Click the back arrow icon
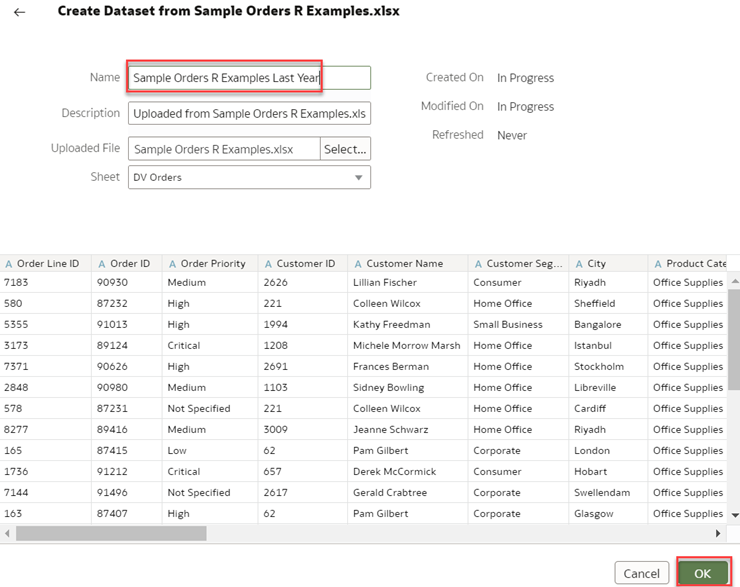Screen dimensions: 740x587 20,12
